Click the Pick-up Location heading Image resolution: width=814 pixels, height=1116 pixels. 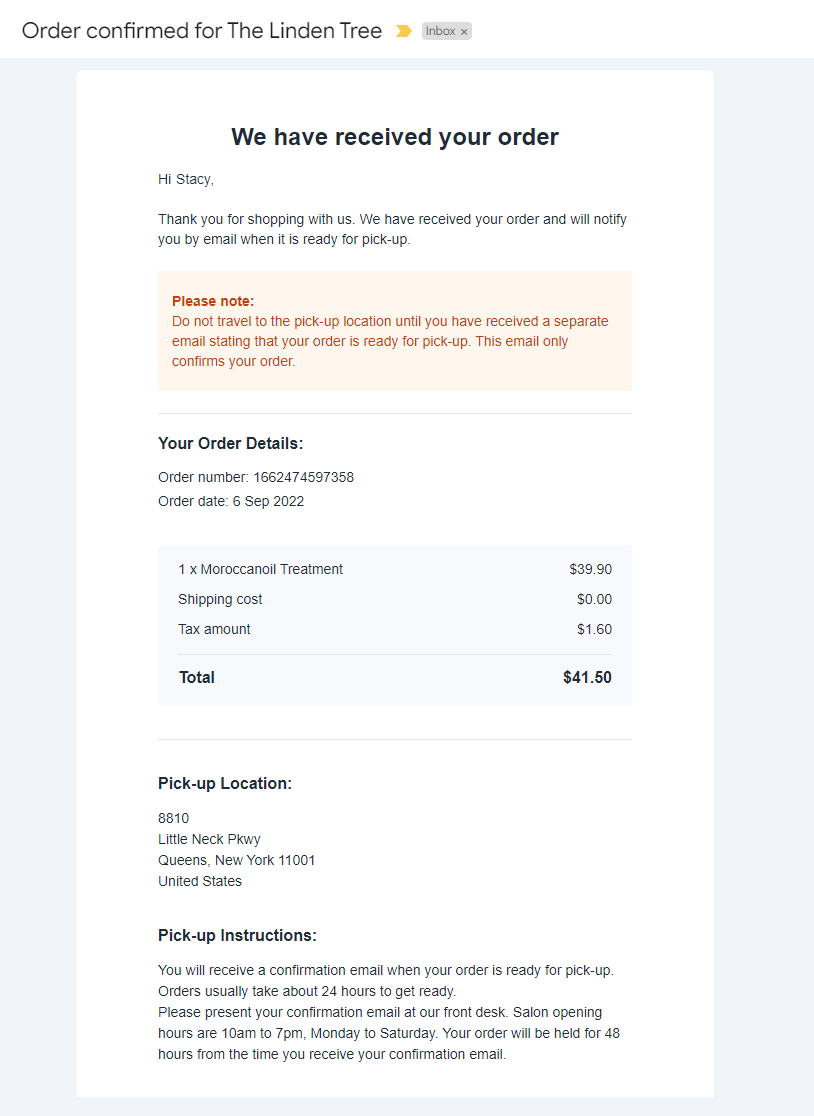click(225, 784)
